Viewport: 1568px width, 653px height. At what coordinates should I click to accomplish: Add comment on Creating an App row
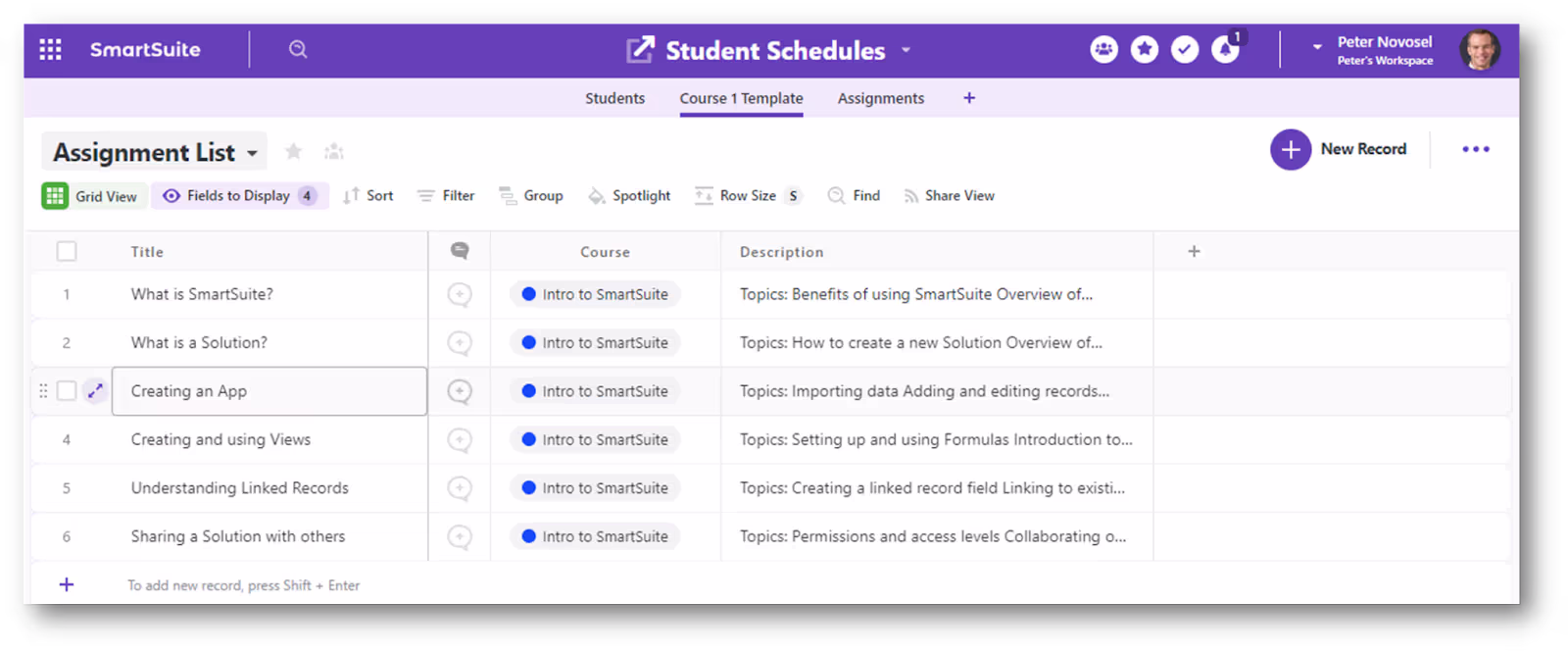coord(460,391)
